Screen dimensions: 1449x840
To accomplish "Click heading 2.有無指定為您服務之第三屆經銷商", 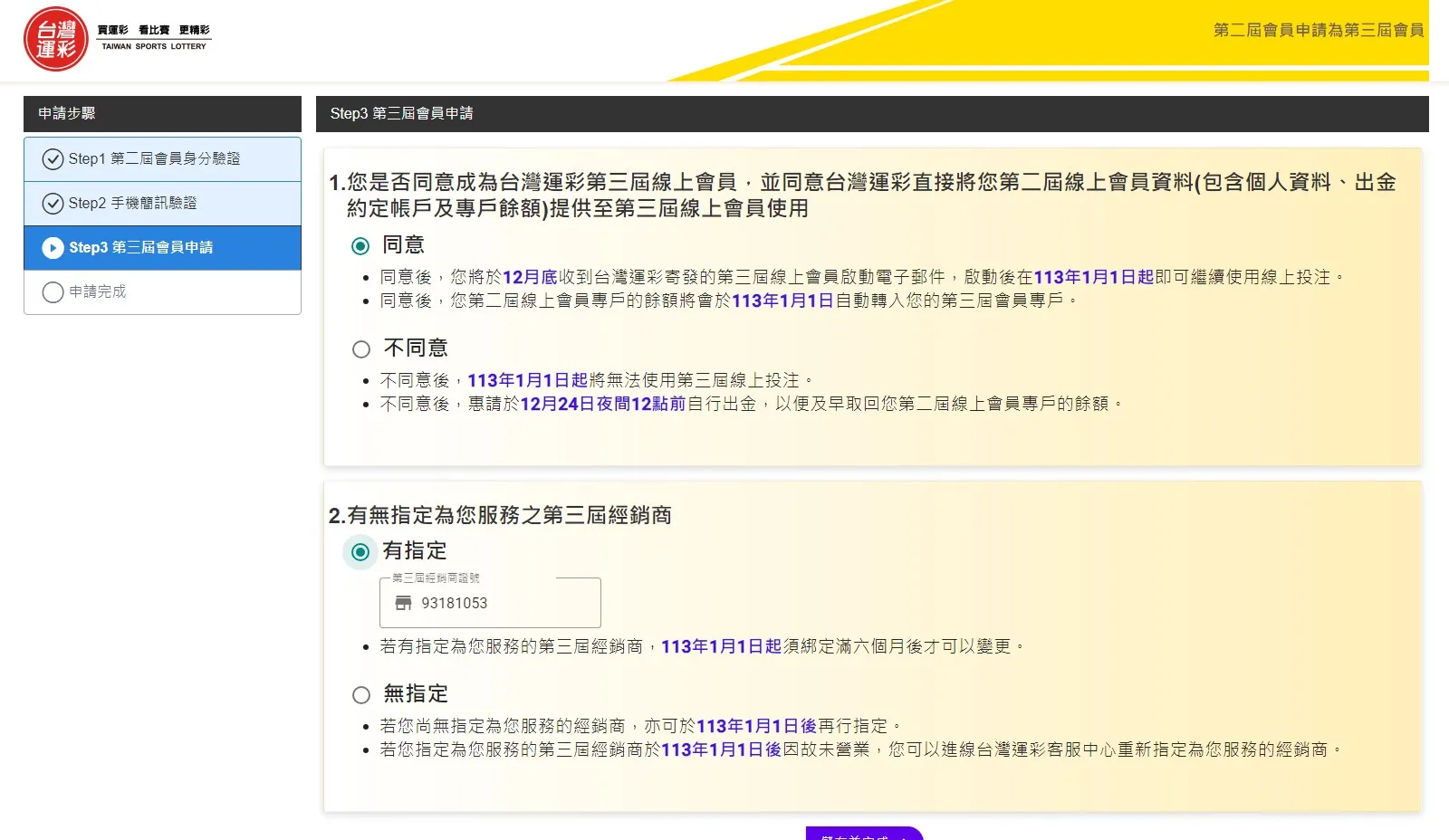I will (x=500, y=516).
